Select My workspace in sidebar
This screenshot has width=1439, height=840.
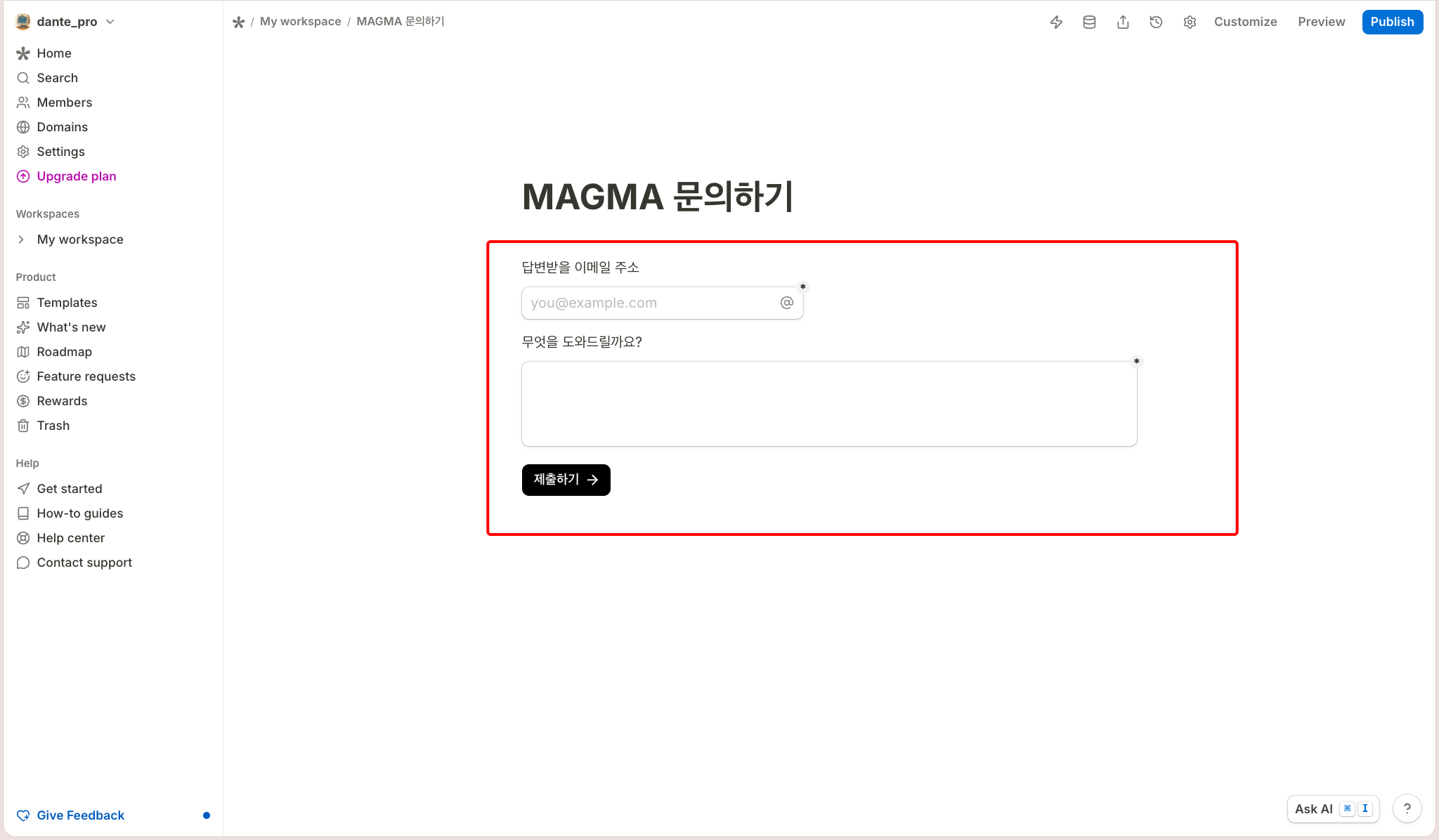tap(80, 239)
